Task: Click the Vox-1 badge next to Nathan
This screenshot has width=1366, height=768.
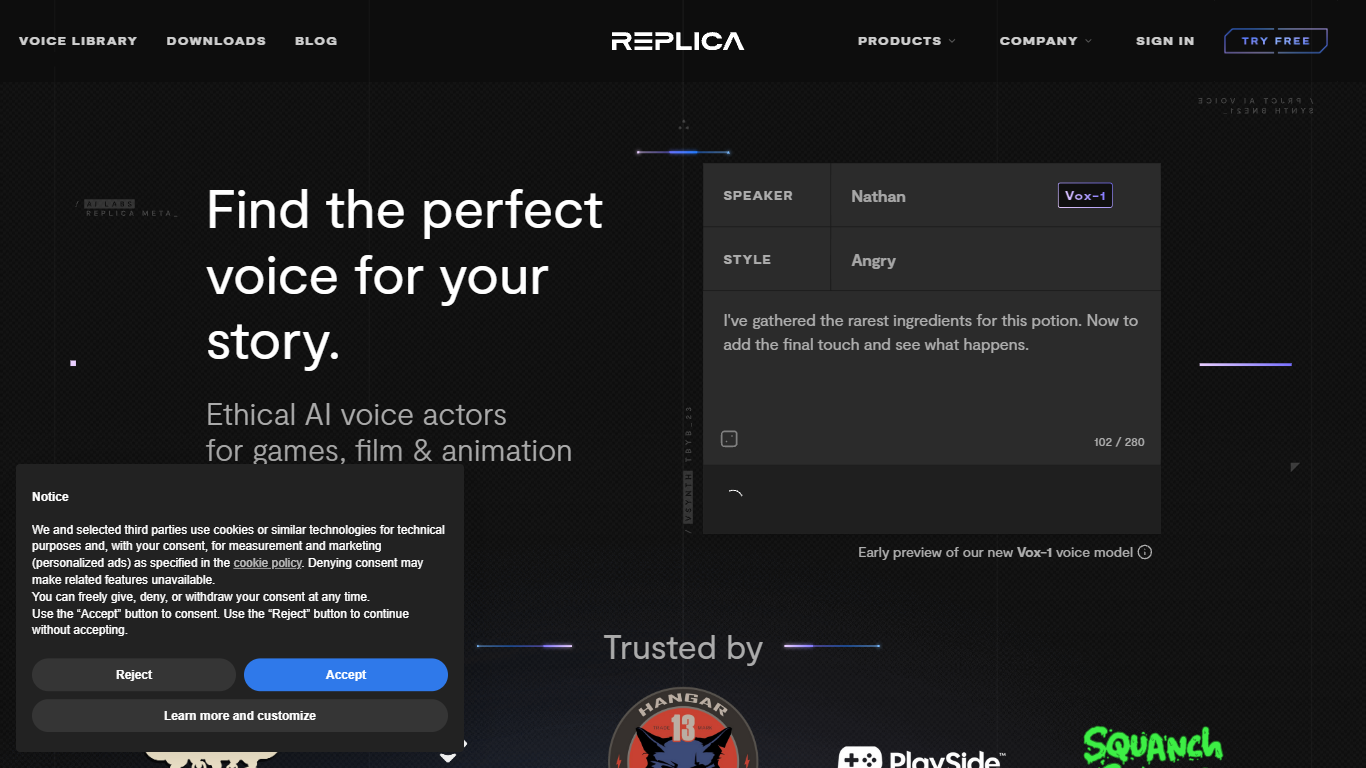Action: coord(1084,196)
